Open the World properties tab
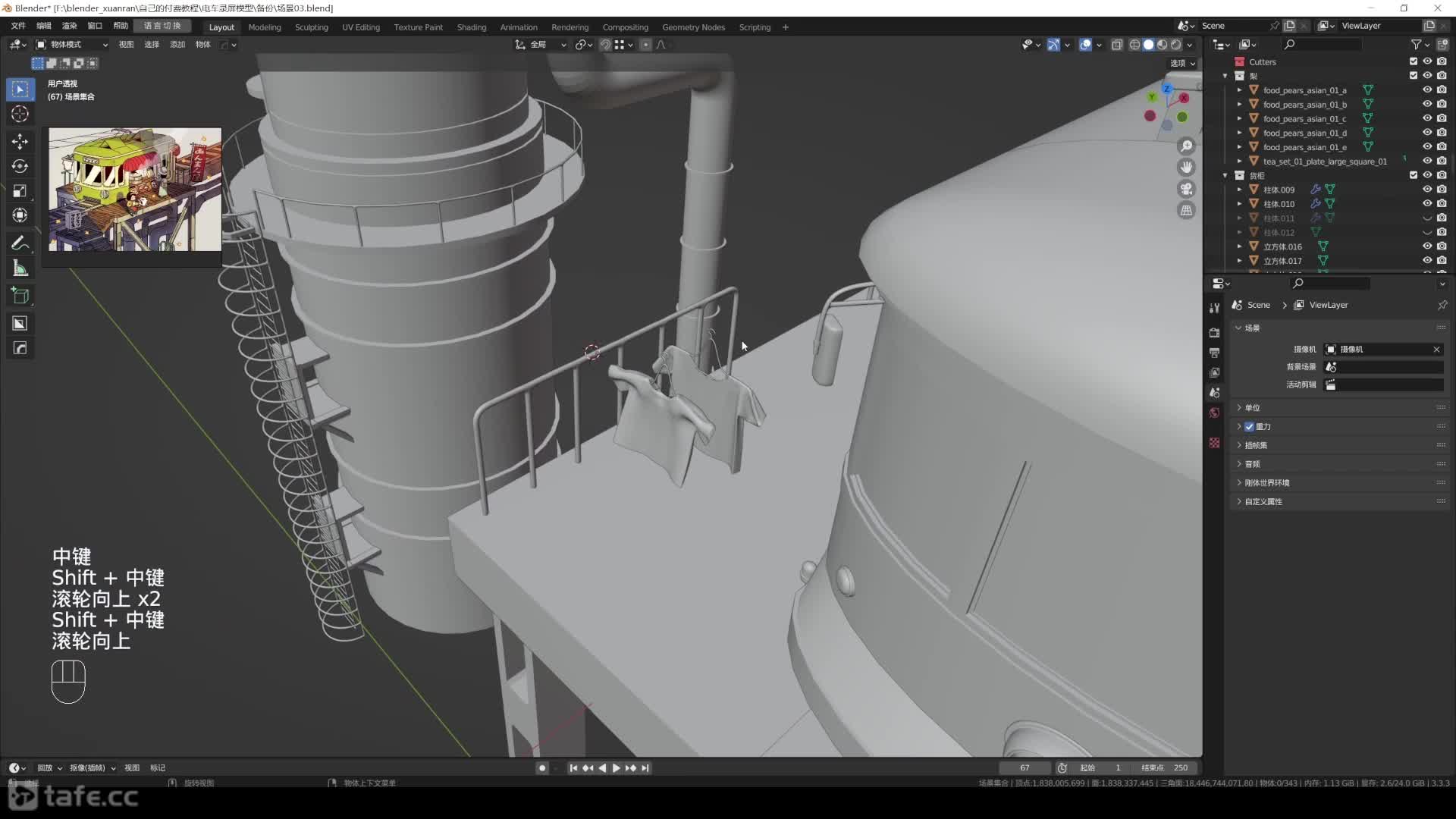1456x819 pixels. (x=1215, y=413)
